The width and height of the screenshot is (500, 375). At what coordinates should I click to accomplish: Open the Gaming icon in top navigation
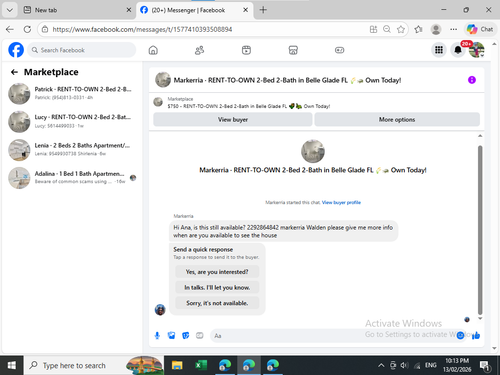339,50
